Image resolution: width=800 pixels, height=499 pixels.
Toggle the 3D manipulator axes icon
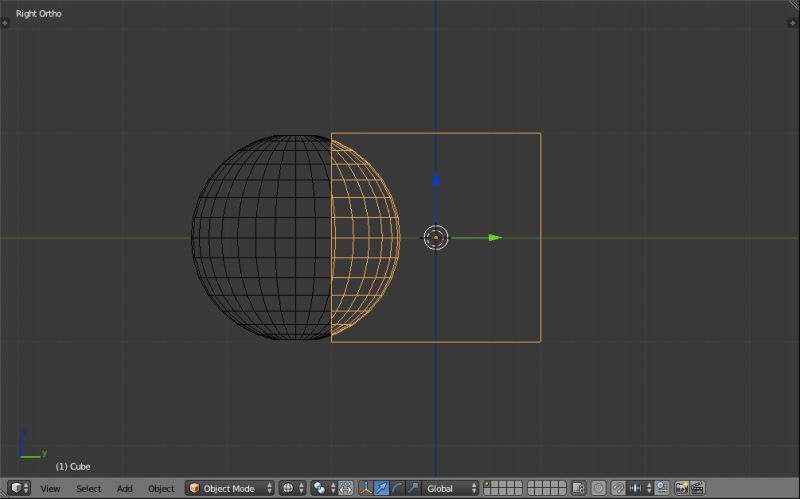(366, 488)
